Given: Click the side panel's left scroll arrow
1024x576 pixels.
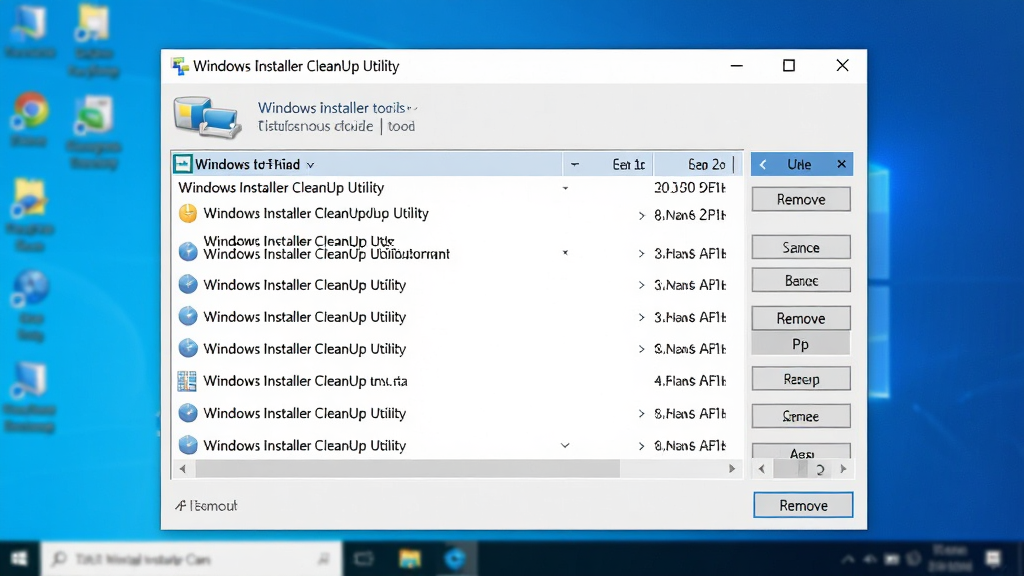Looking at the screenshot, I should (x=761, y=469).
